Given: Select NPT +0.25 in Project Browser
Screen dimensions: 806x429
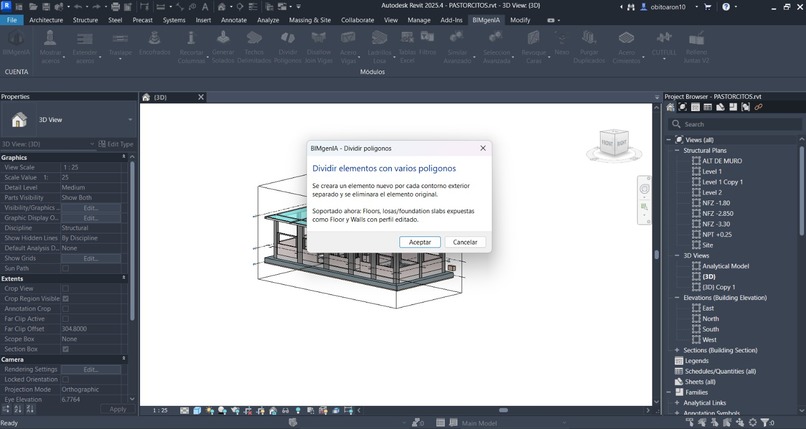Looking at the screenshot, I should [717, 234].
